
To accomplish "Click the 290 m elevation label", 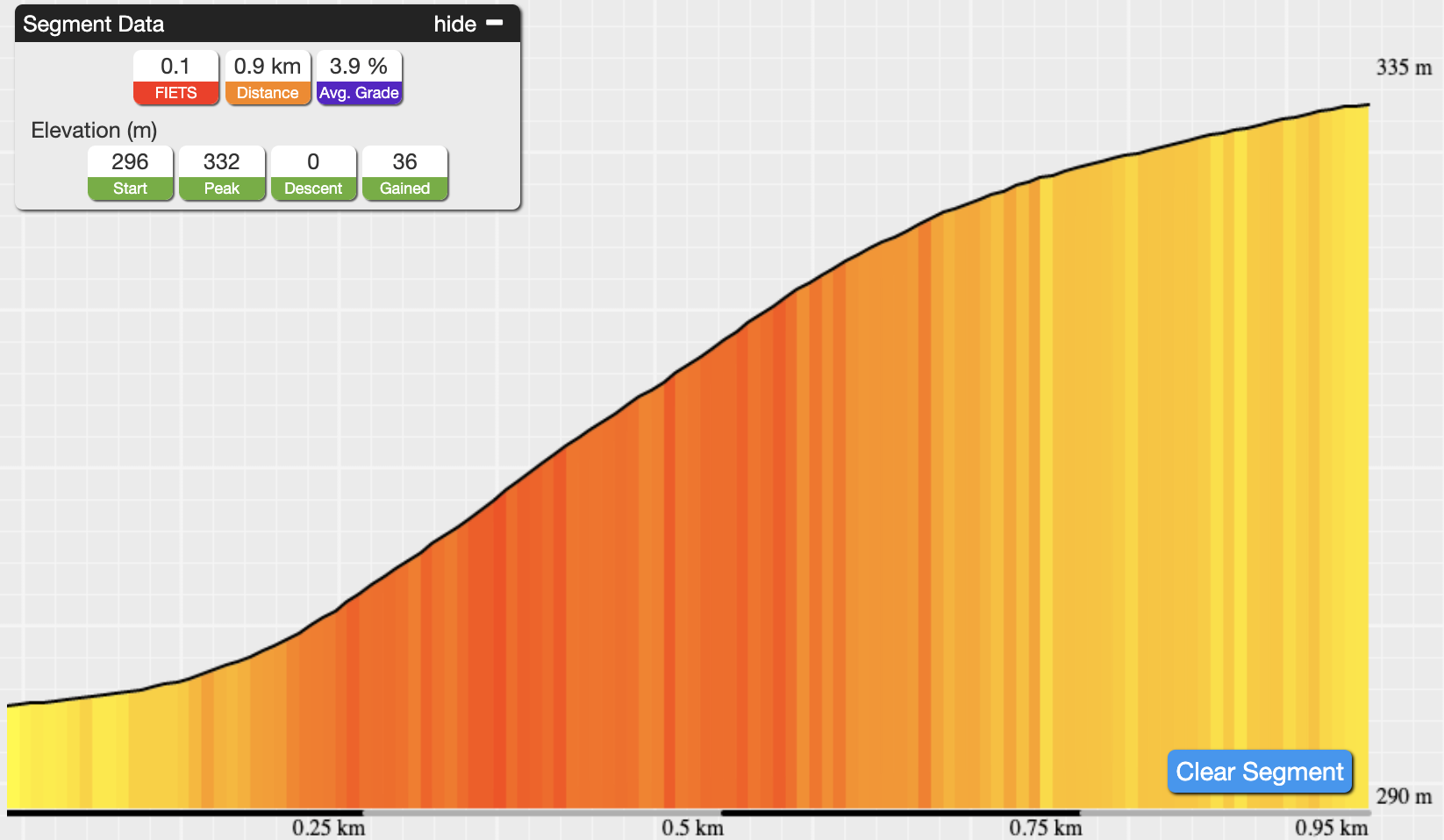I will click(1404, 796).
